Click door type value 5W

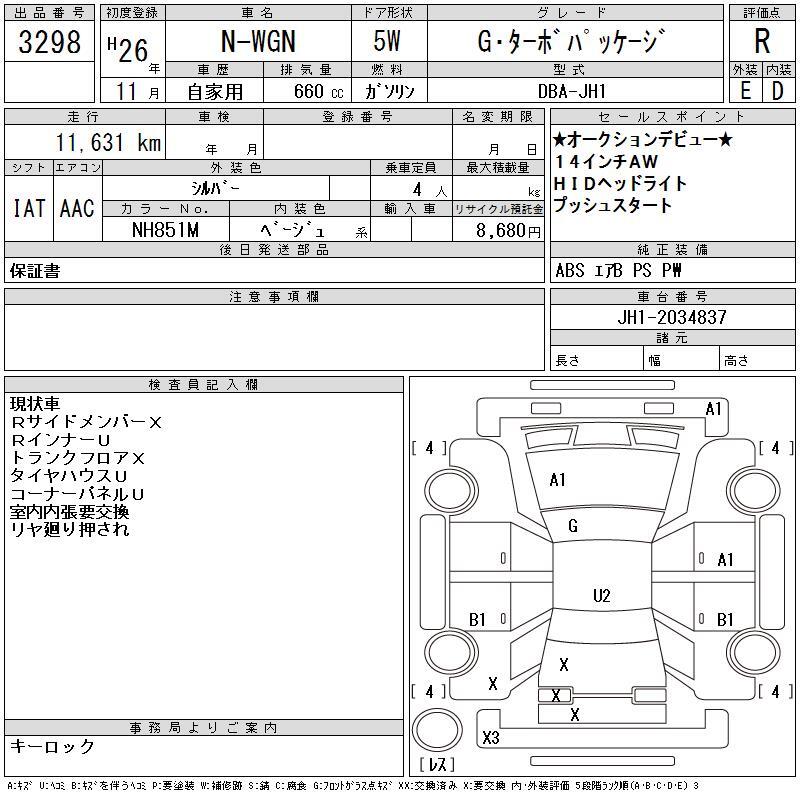click(387, 41)
